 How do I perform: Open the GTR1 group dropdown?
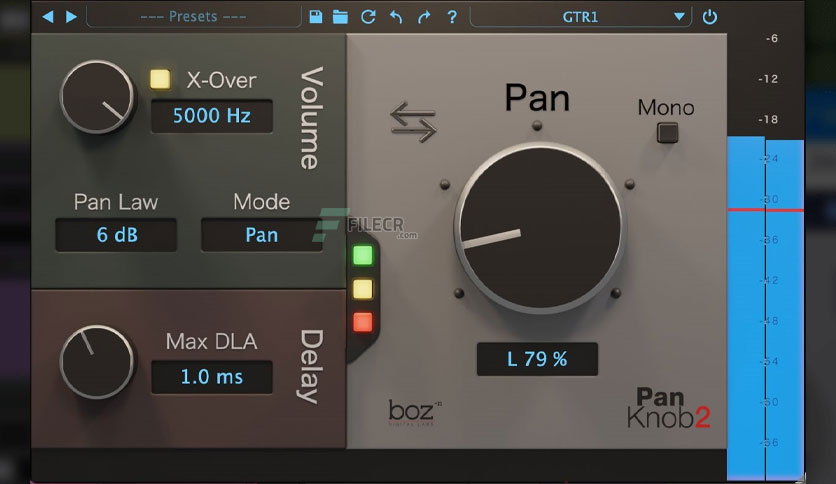[x=580, y=17]
